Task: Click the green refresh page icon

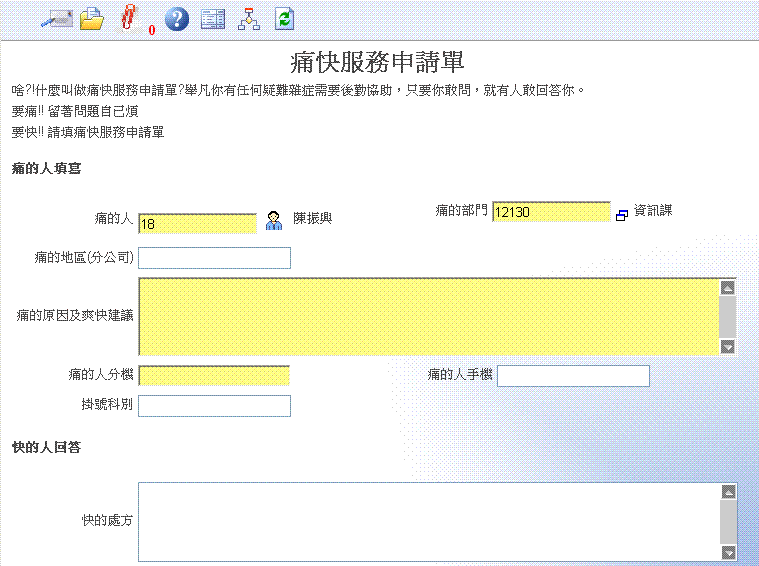Action: pyautogui.click(x=284, y=19)
